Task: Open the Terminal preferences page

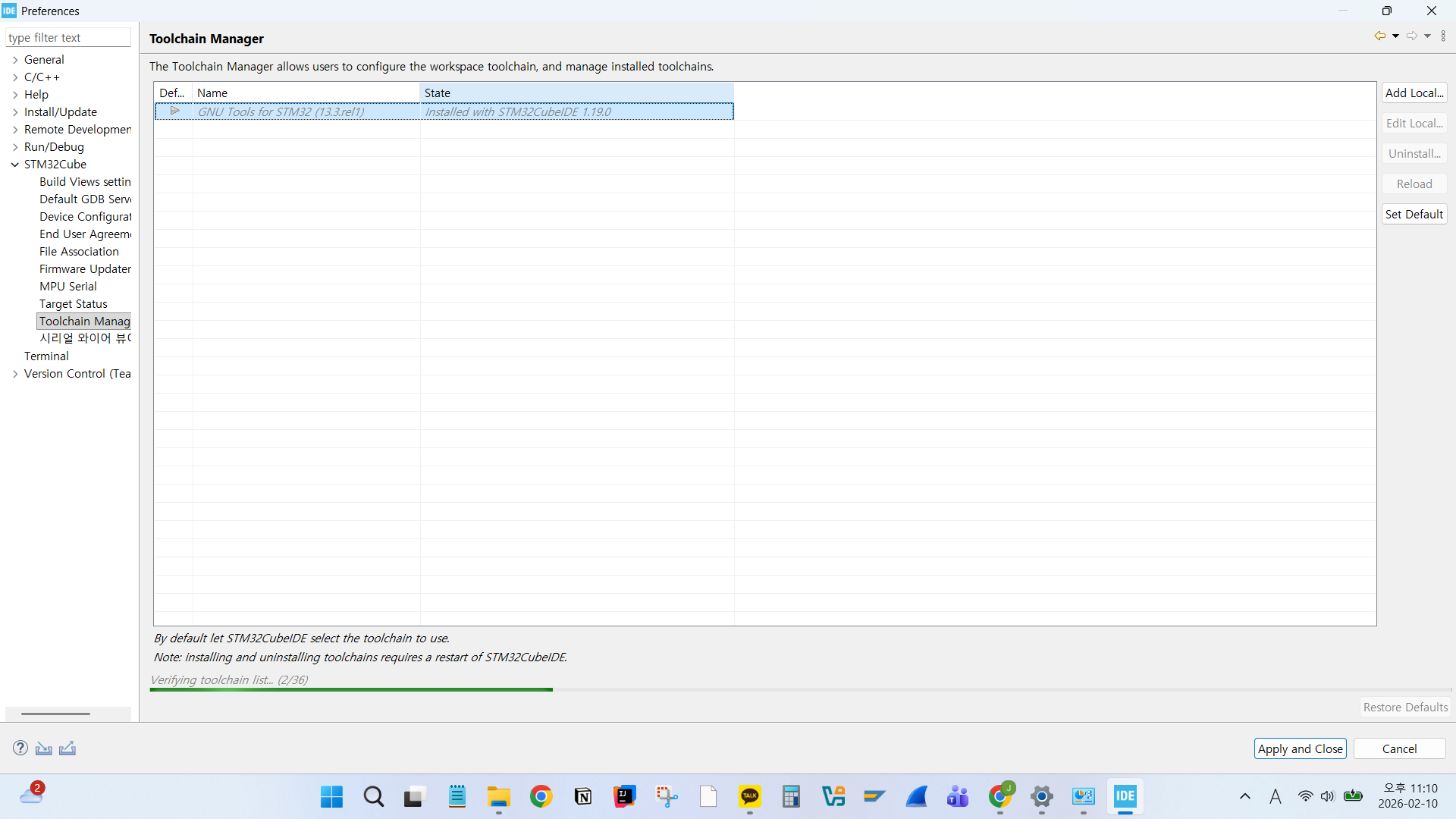Action: point(46,356)
